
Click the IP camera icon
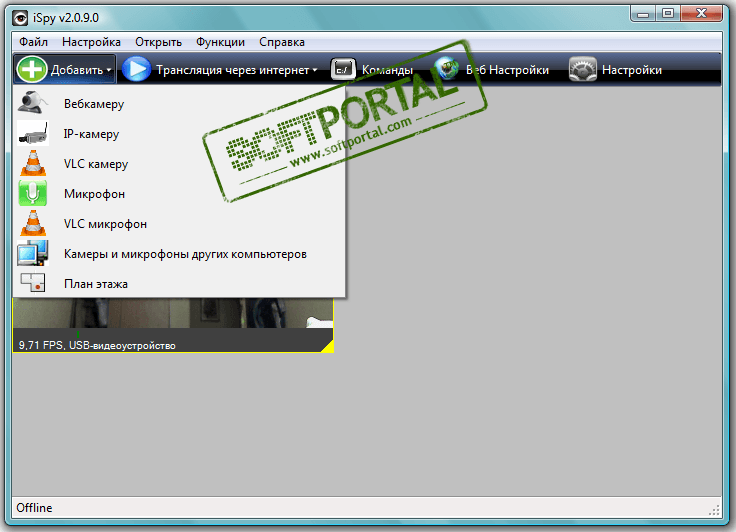[x=33, y=133]
